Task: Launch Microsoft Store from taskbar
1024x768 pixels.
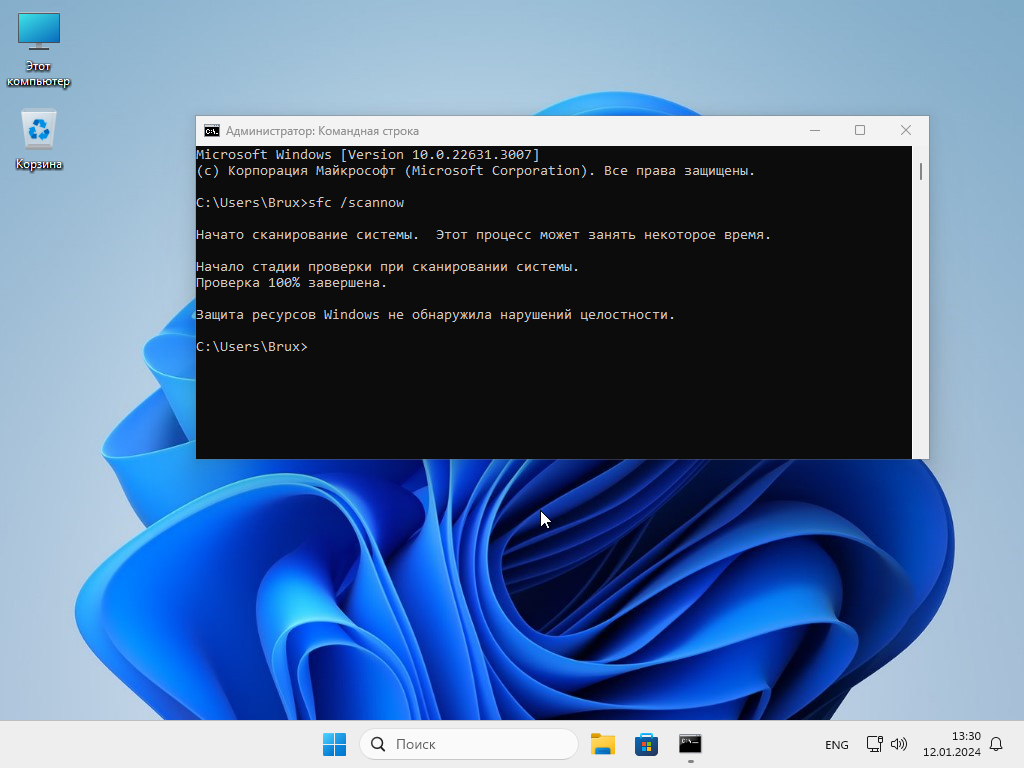Action: [x=646, y=744]
